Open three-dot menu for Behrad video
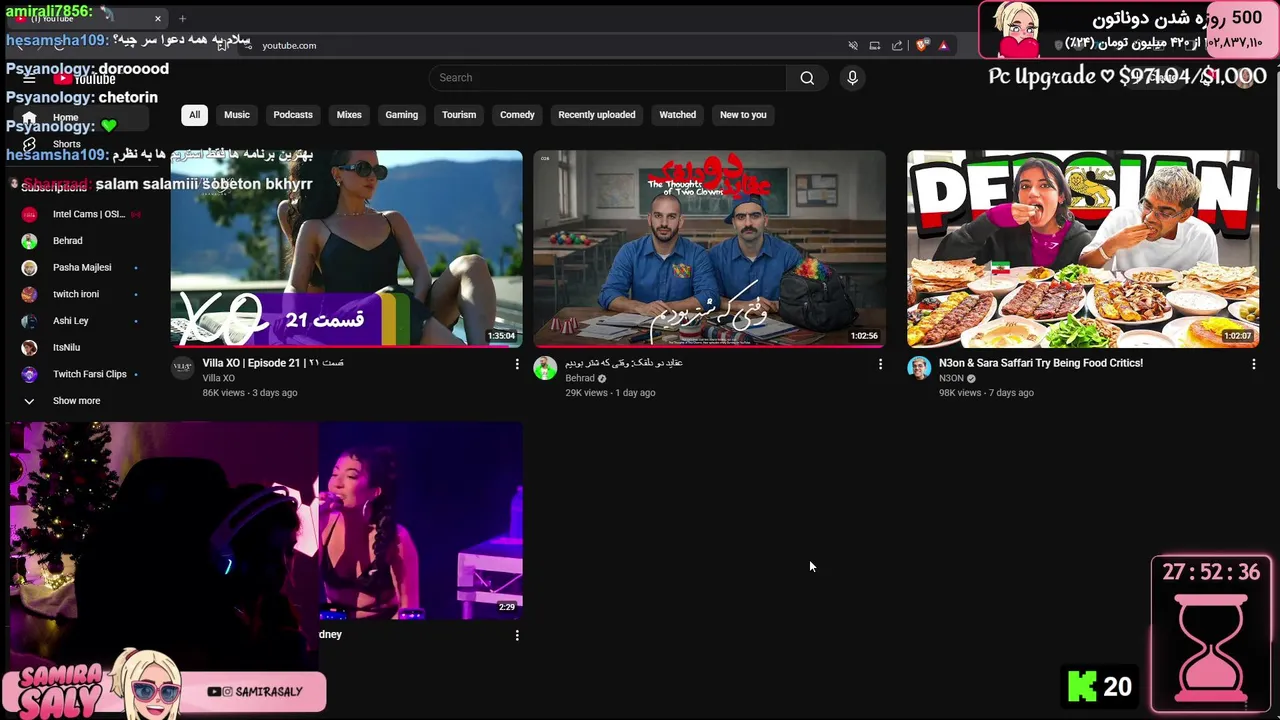 [x=880, y=364]
